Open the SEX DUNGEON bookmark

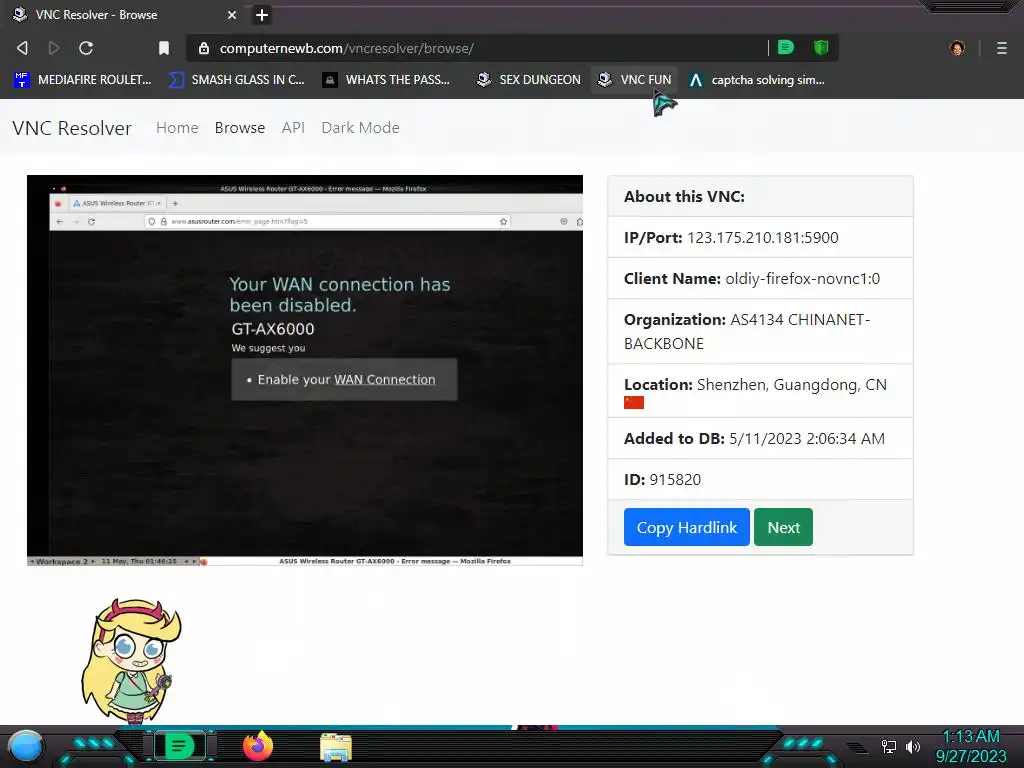click(x=529, y=80)
